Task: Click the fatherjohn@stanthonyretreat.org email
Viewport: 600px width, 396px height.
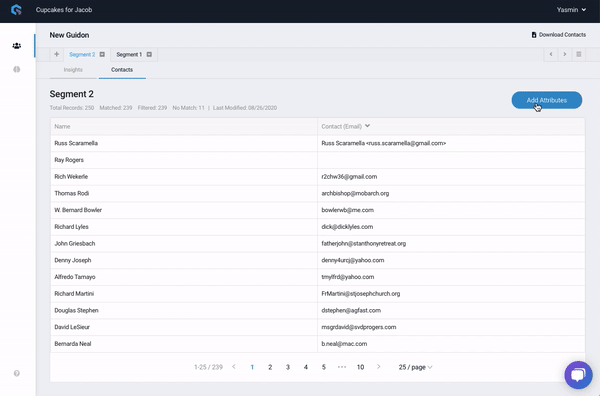Action: click(x=364, y=243)
